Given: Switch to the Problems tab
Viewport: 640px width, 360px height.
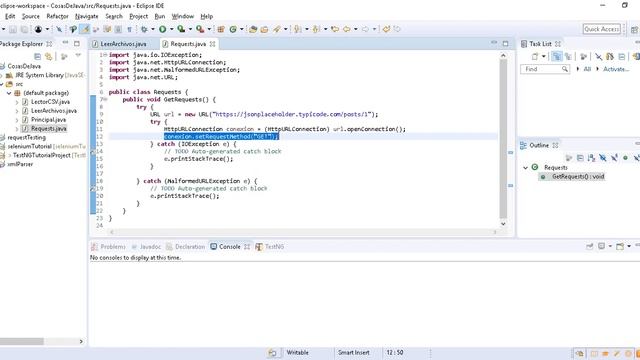Looking at the screenshot, I should coord(109,247).
